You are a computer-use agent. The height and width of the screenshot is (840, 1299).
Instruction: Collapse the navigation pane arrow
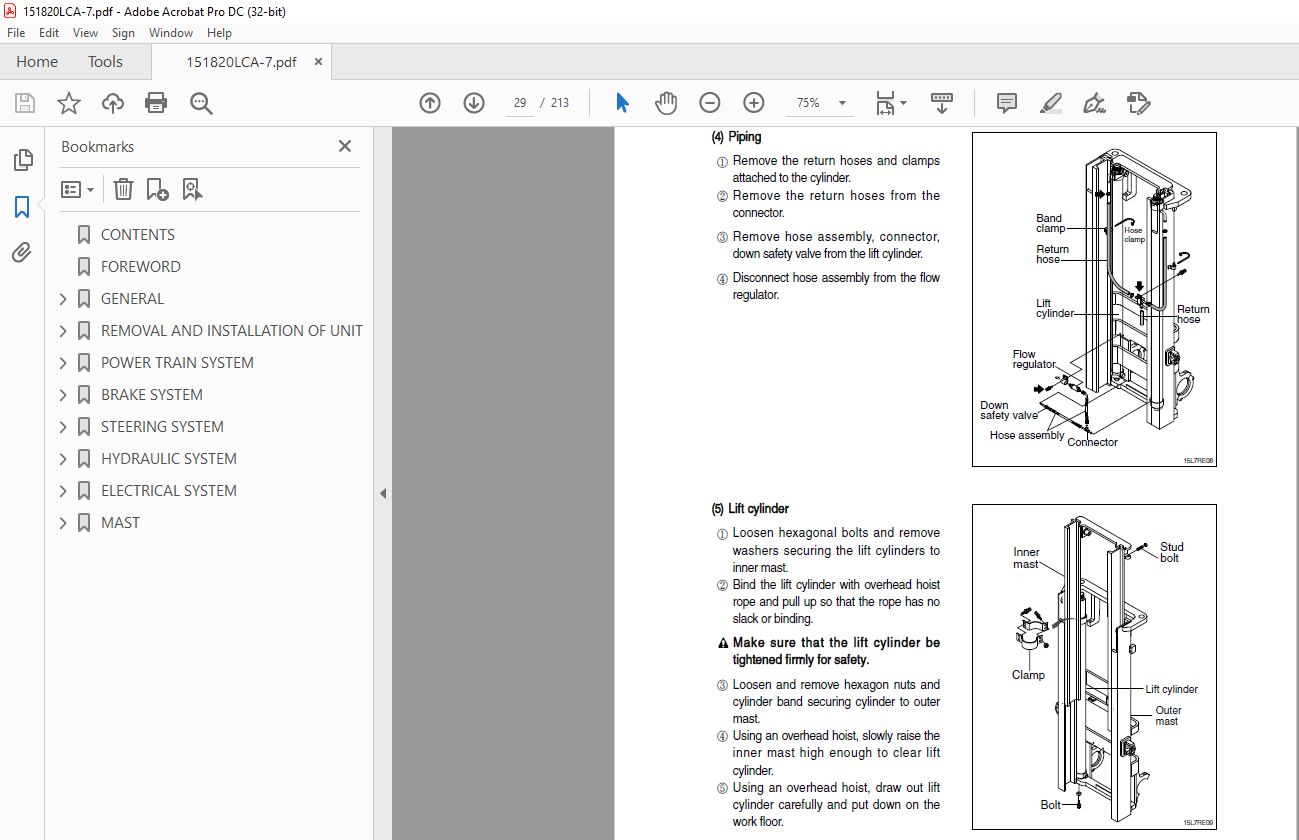382,493
